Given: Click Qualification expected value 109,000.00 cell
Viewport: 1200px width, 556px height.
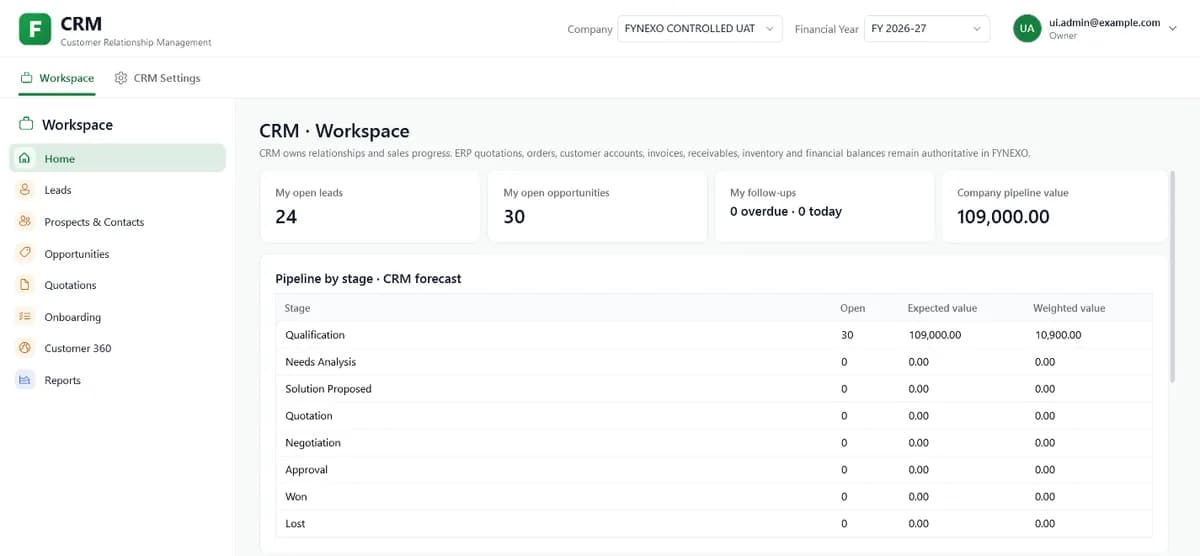Looking at the screenshot, I should point(935,335).
